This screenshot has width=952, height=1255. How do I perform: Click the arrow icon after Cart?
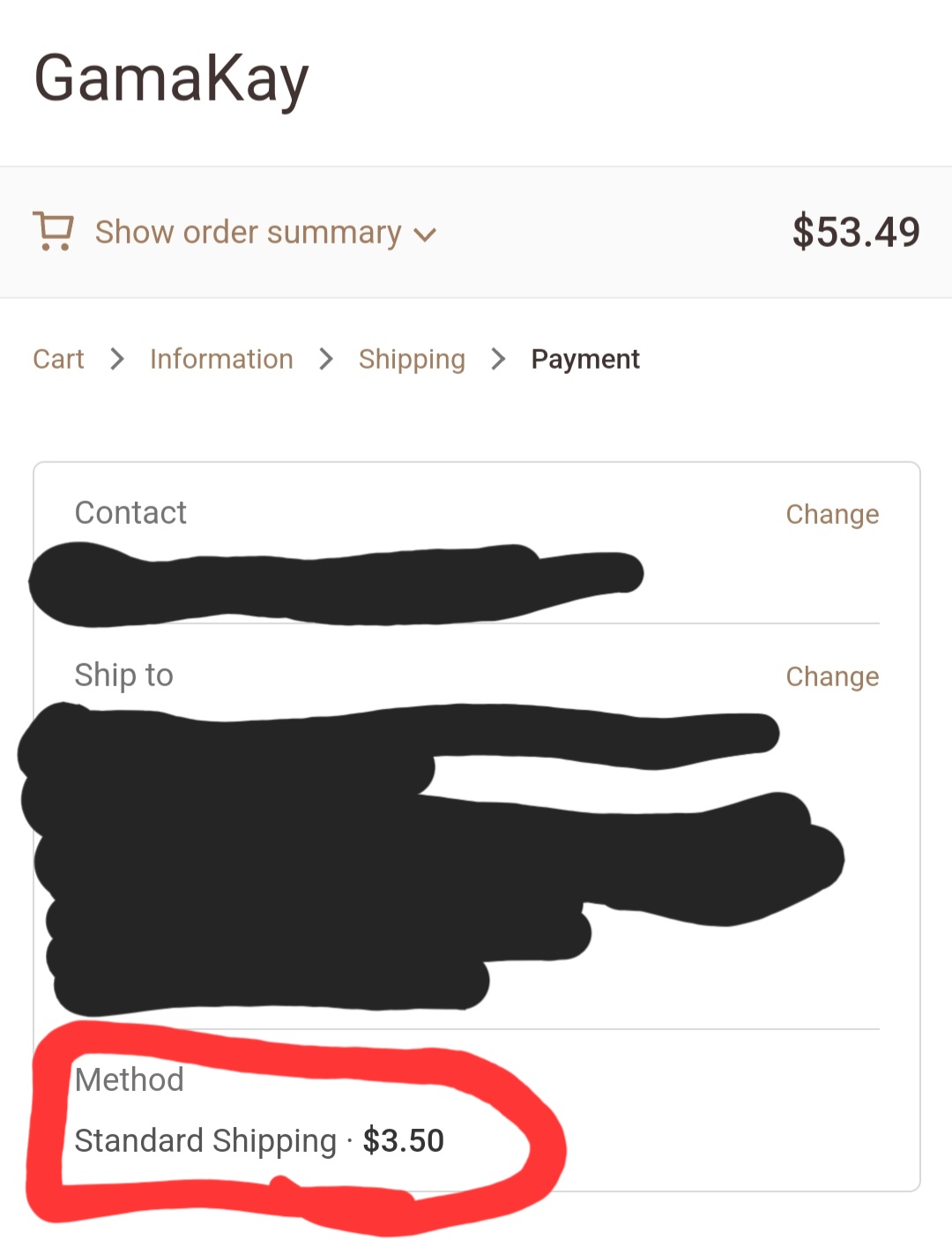point(117,359)
